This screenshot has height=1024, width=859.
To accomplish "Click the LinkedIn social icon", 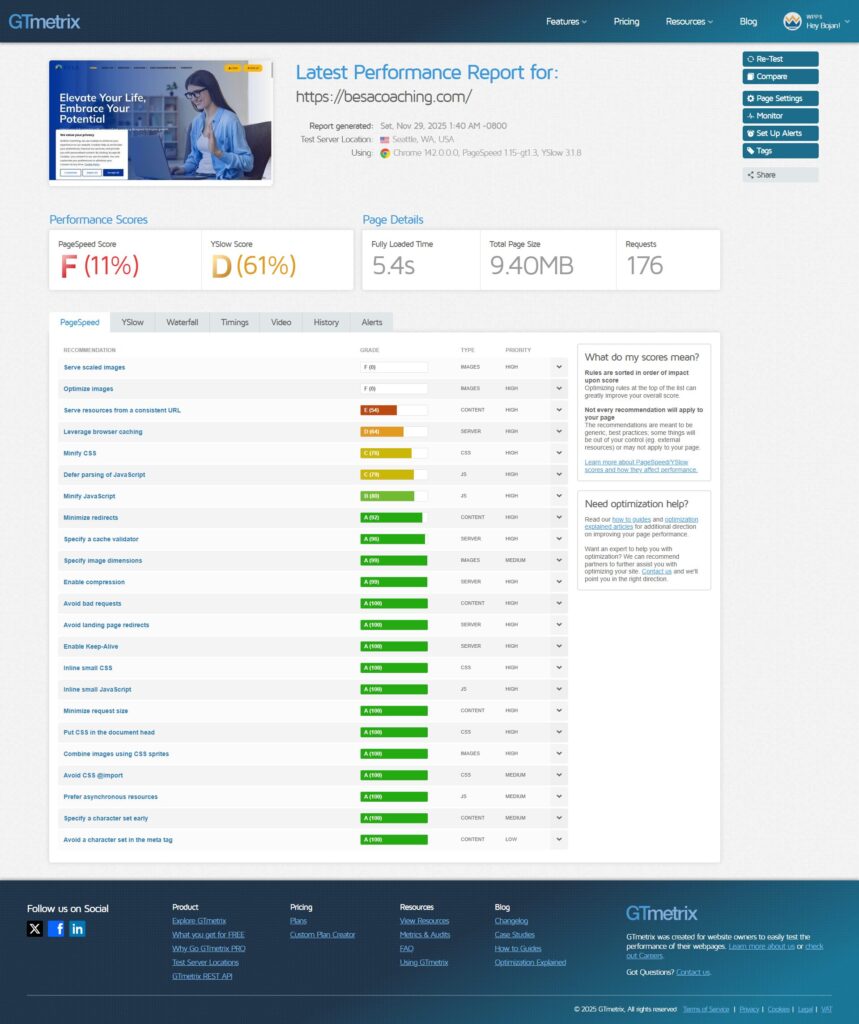I will click(x=77, y=929).
